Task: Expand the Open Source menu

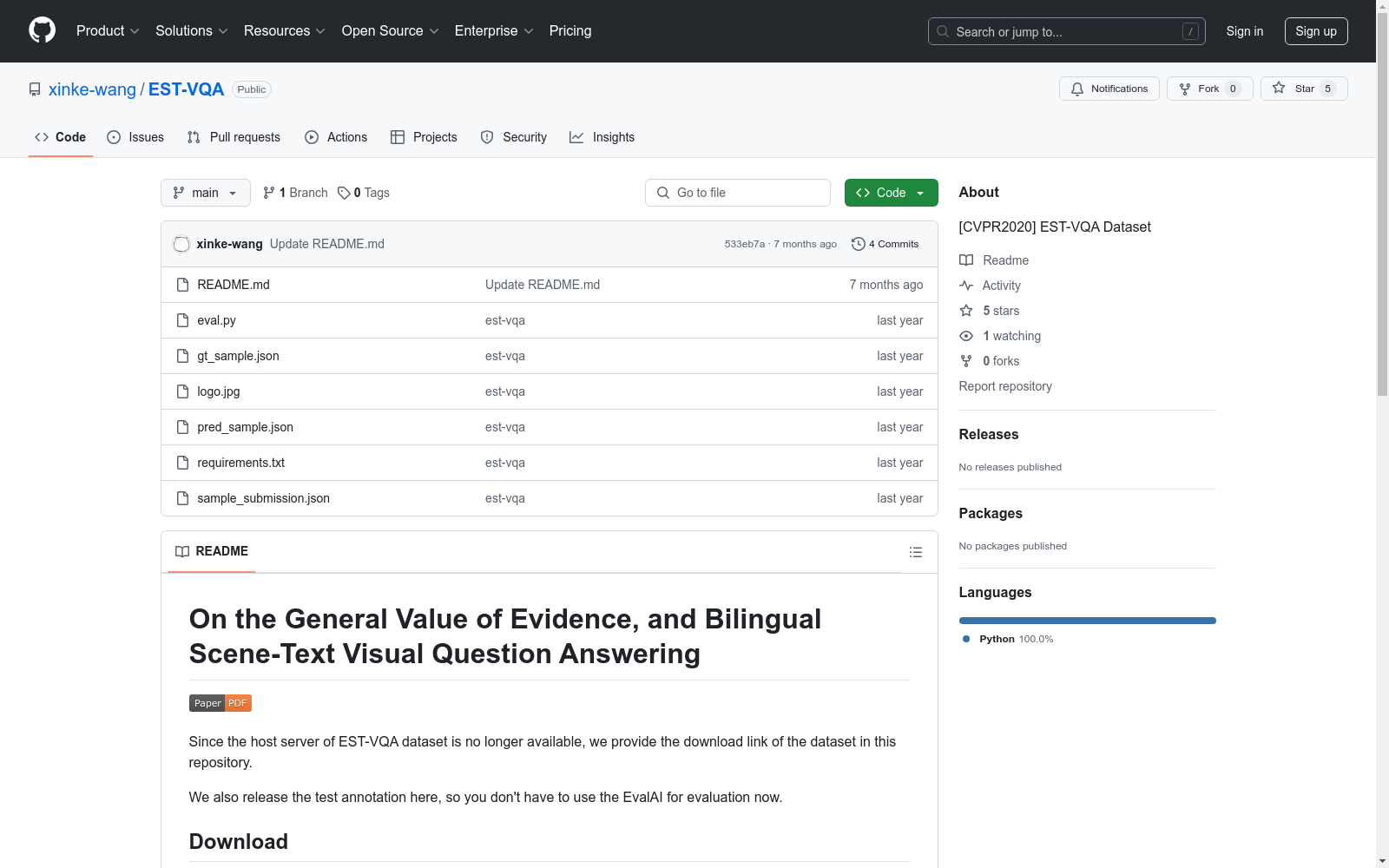Action: (391, 30)
